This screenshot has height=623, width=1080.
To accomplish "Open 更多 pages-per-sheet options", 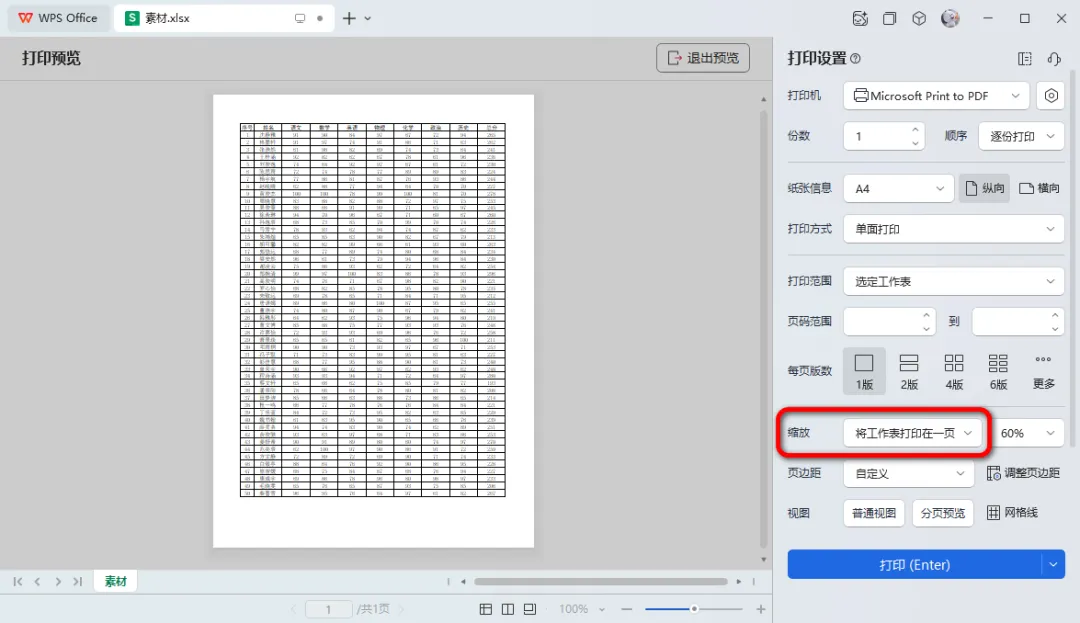I will click(x=1043, y=371).
